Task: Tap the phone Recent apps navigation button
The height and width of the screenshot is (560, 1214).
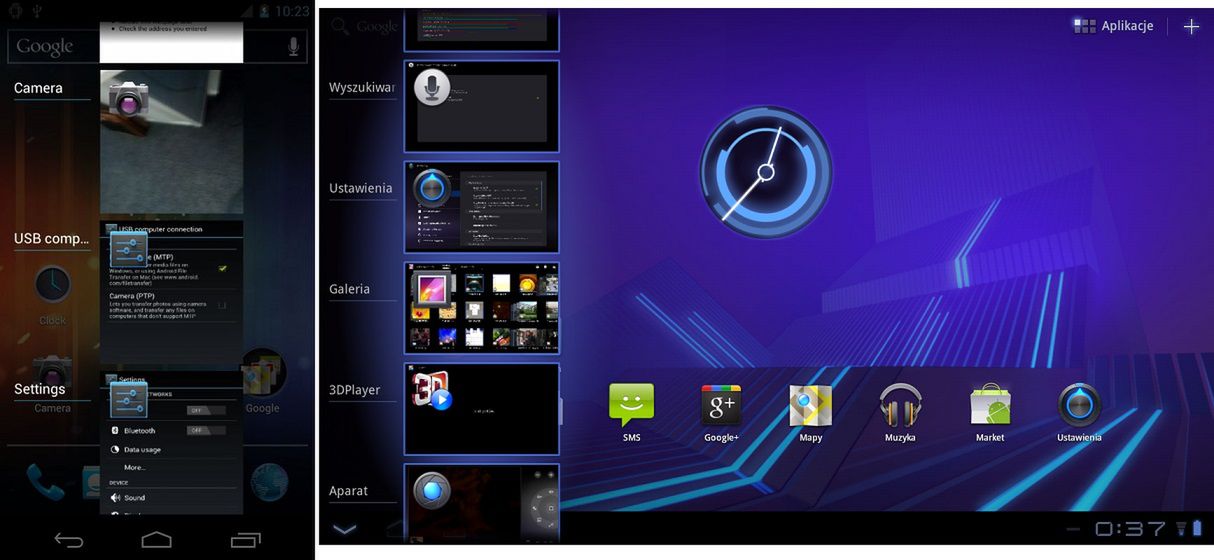Action: 245,540
